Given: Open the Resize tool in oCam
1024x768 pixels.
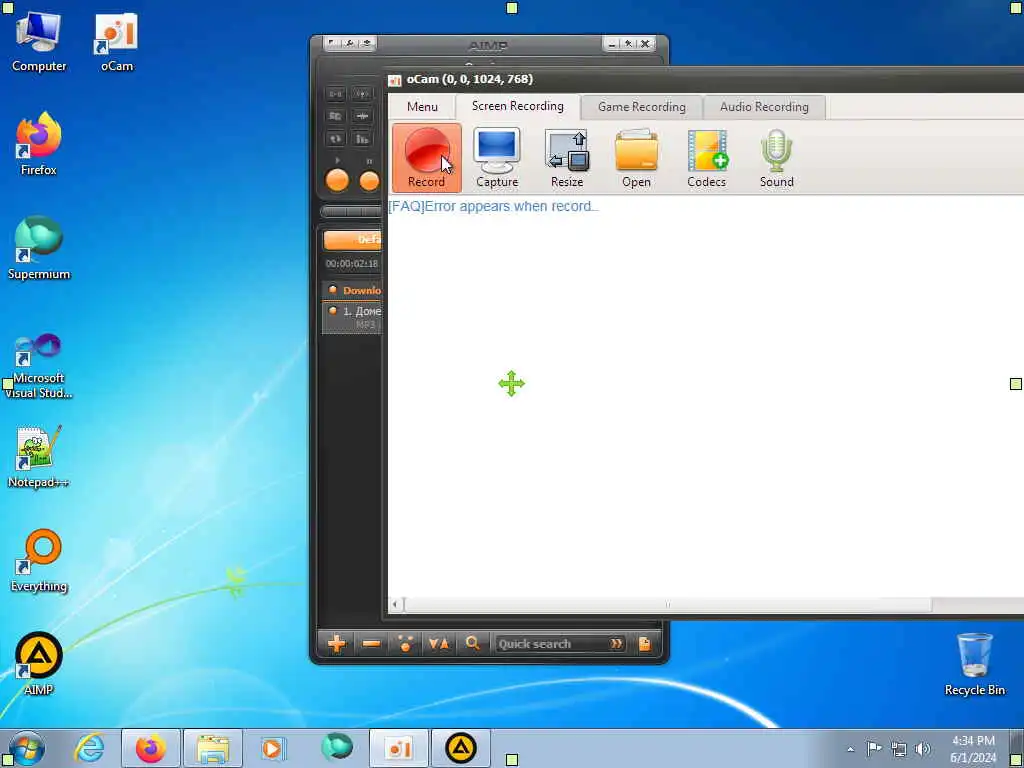Looking at the screenshot, I should (567, 158).
